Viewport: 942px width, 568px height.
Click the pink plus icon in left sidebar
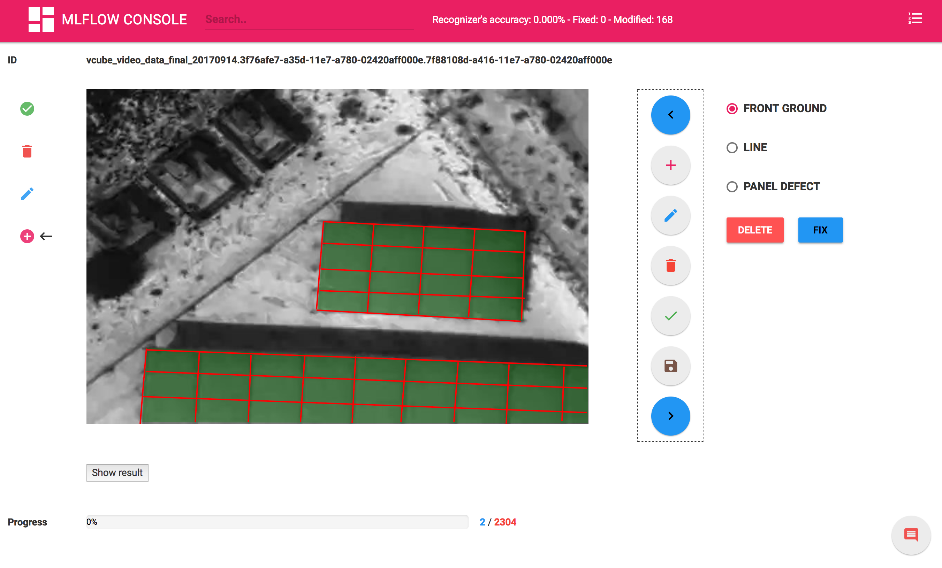pos(27,236)
